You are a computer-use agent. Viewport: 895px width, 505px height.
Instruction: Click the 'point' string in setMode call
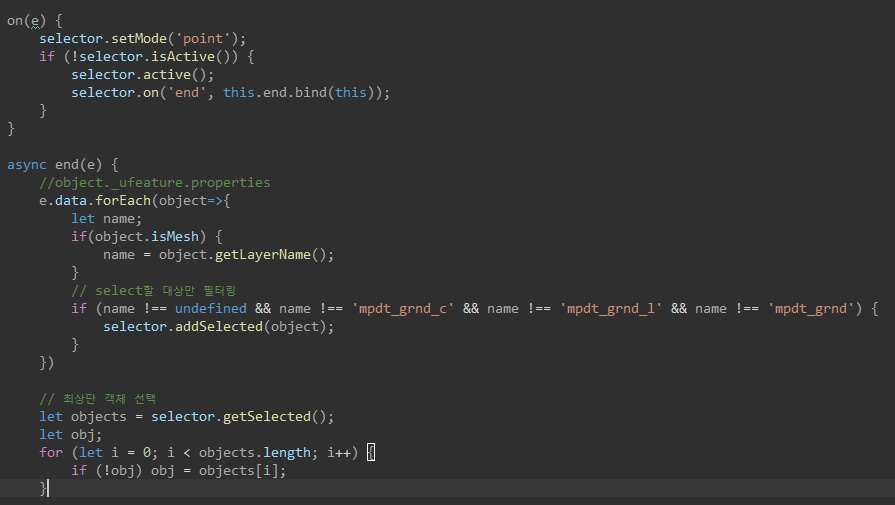pyautogui.click(x=203, y=39)
